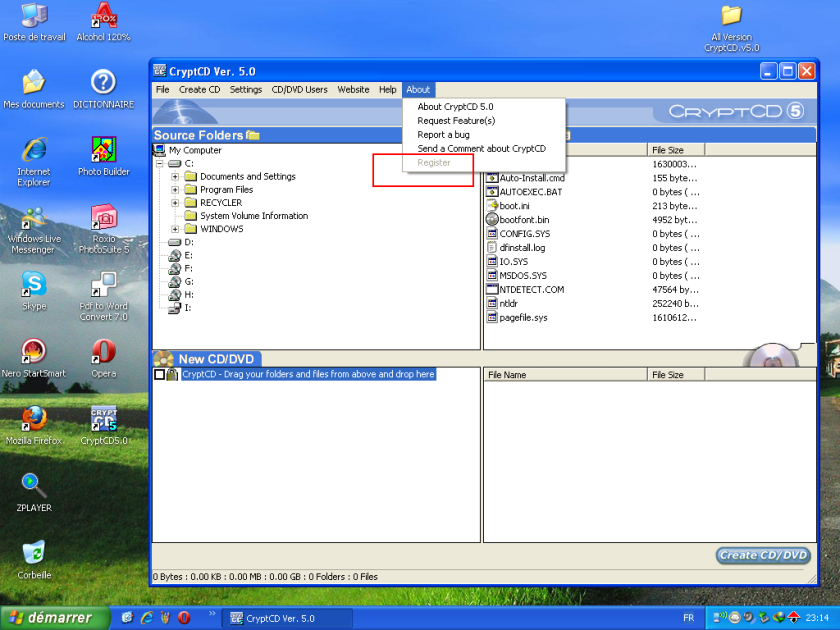This screenshot has height=630, width=840.
Task: Launch the Skype desktop shortcut
Action: tap(34, 291)
